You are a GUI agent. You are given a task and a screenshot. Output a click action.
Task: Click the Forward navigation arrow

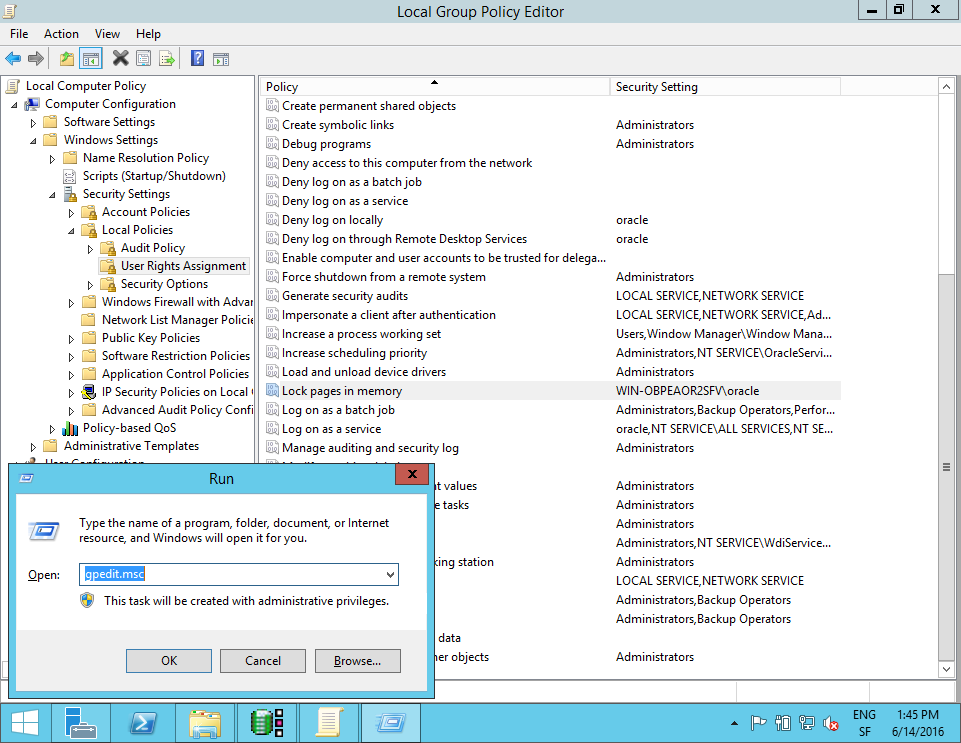point(34,58)
